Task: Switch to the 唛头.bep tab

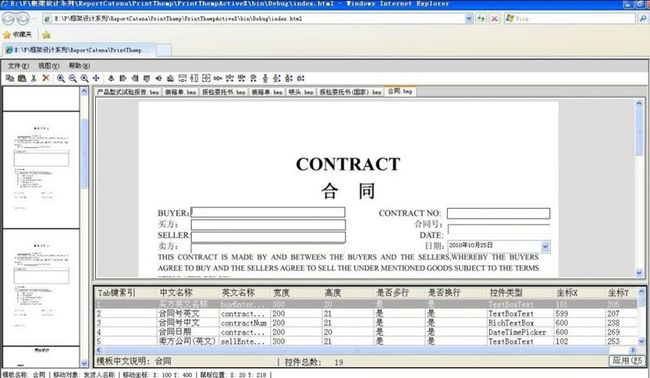Action: pos(301,92)
